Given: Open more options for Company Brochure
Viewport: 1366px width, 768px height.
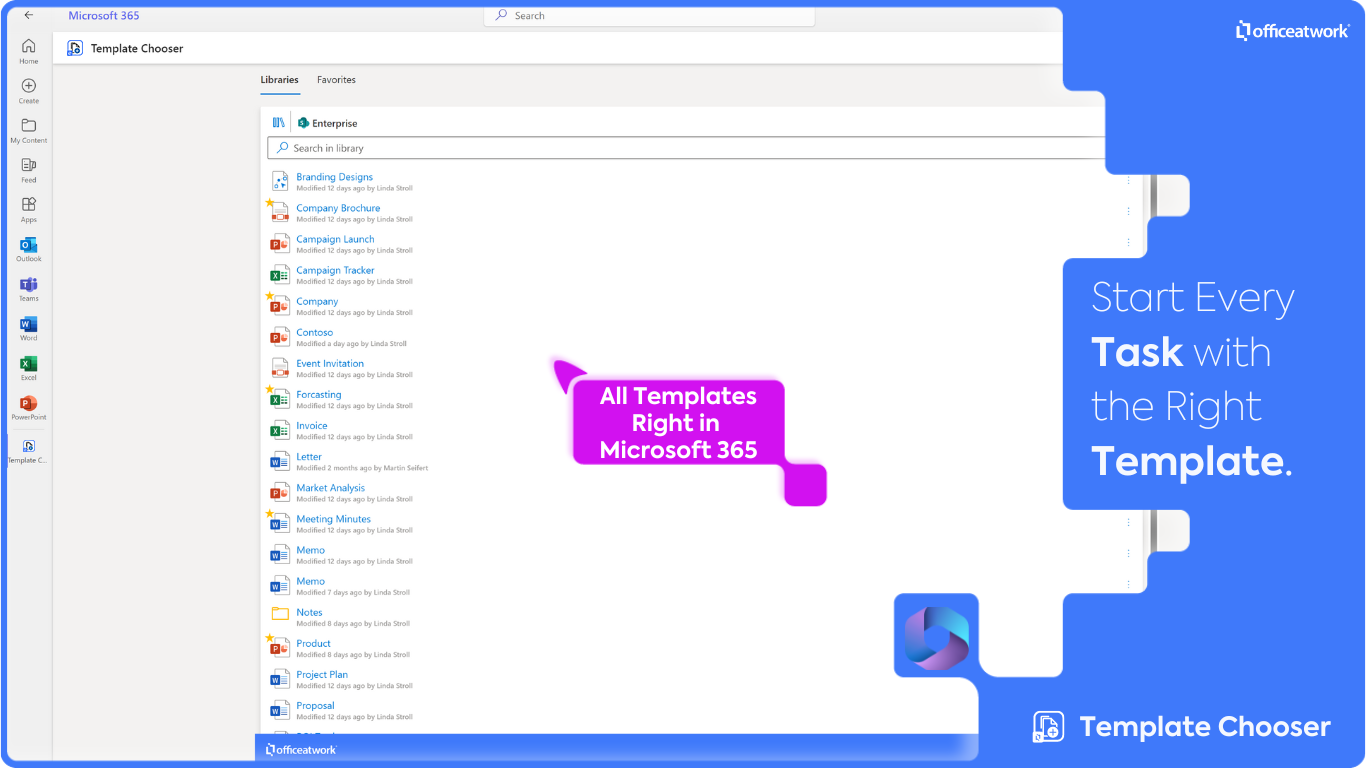Looking at the screenshot, I should point(1129,211).
